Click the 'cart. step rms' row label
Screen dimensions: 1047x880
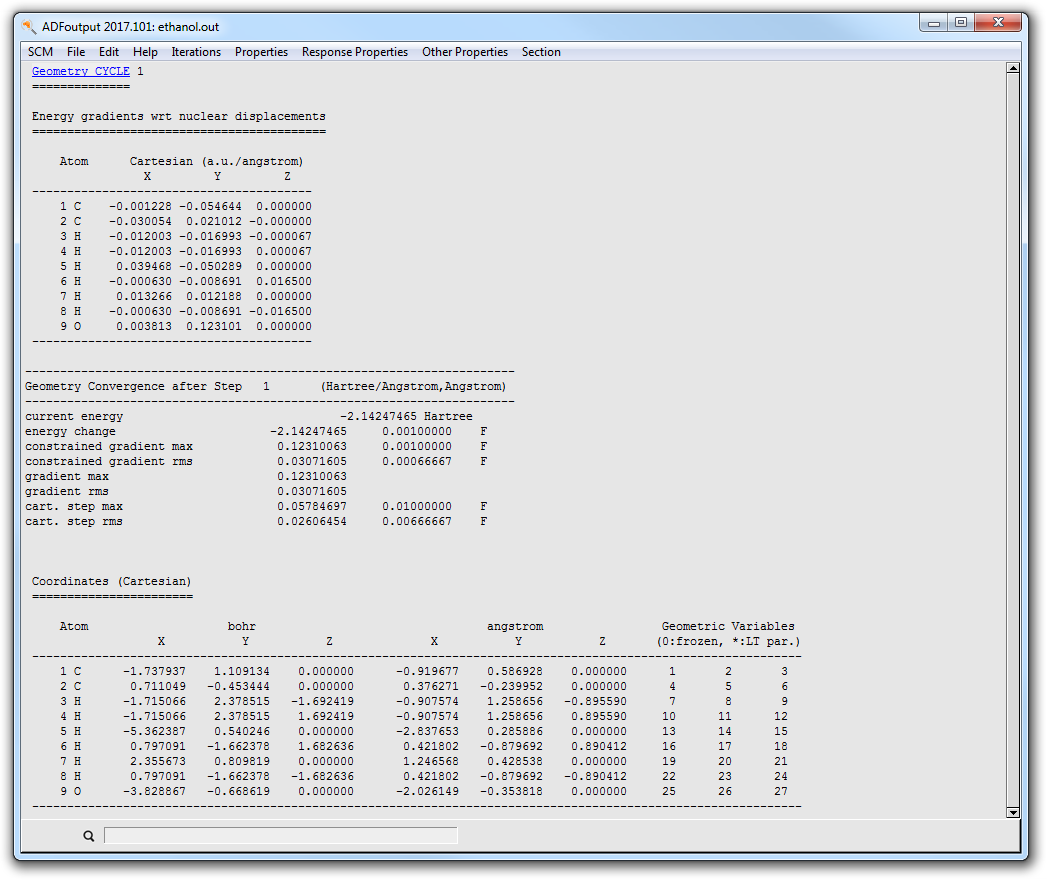pyautogui.click(x=74, y=521)
